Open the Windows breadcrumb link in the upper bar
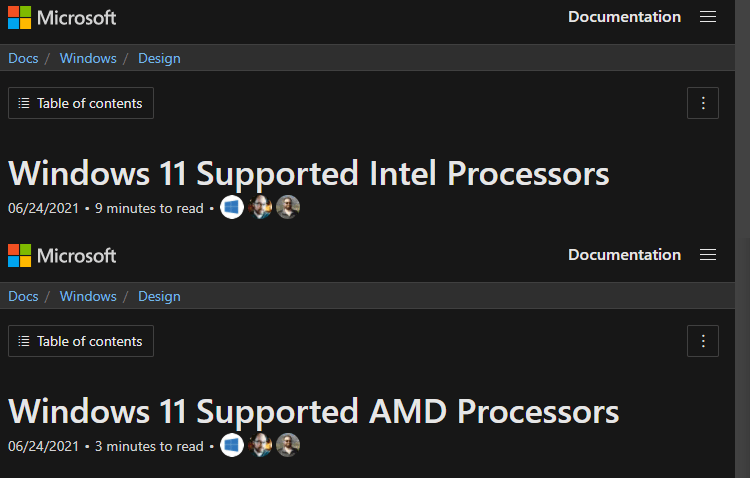The width and height of the screenshot is (750, 478). click(x=88, y=58)
